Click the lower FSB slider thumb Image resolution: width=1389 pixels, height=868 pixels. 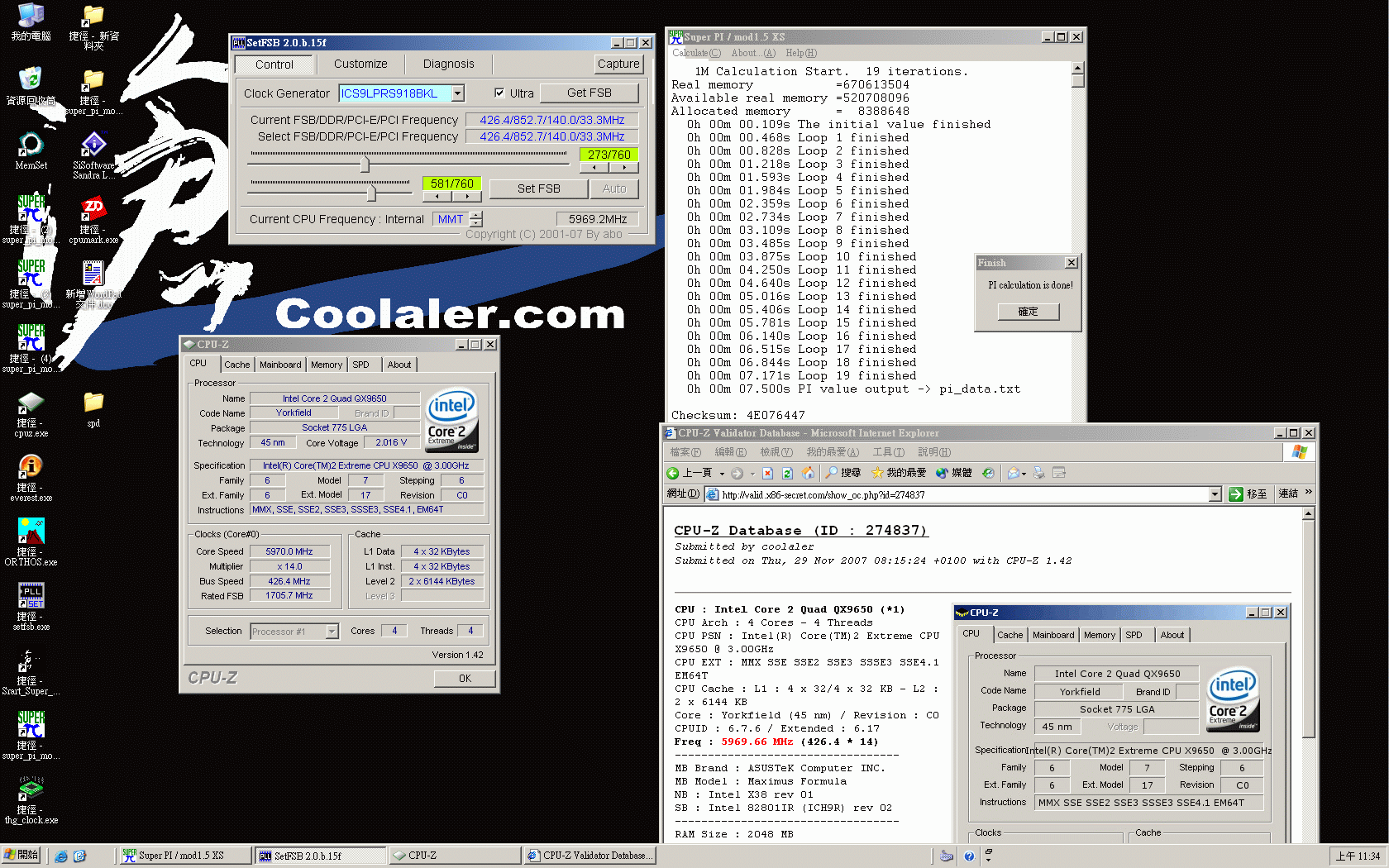(371, 193)
